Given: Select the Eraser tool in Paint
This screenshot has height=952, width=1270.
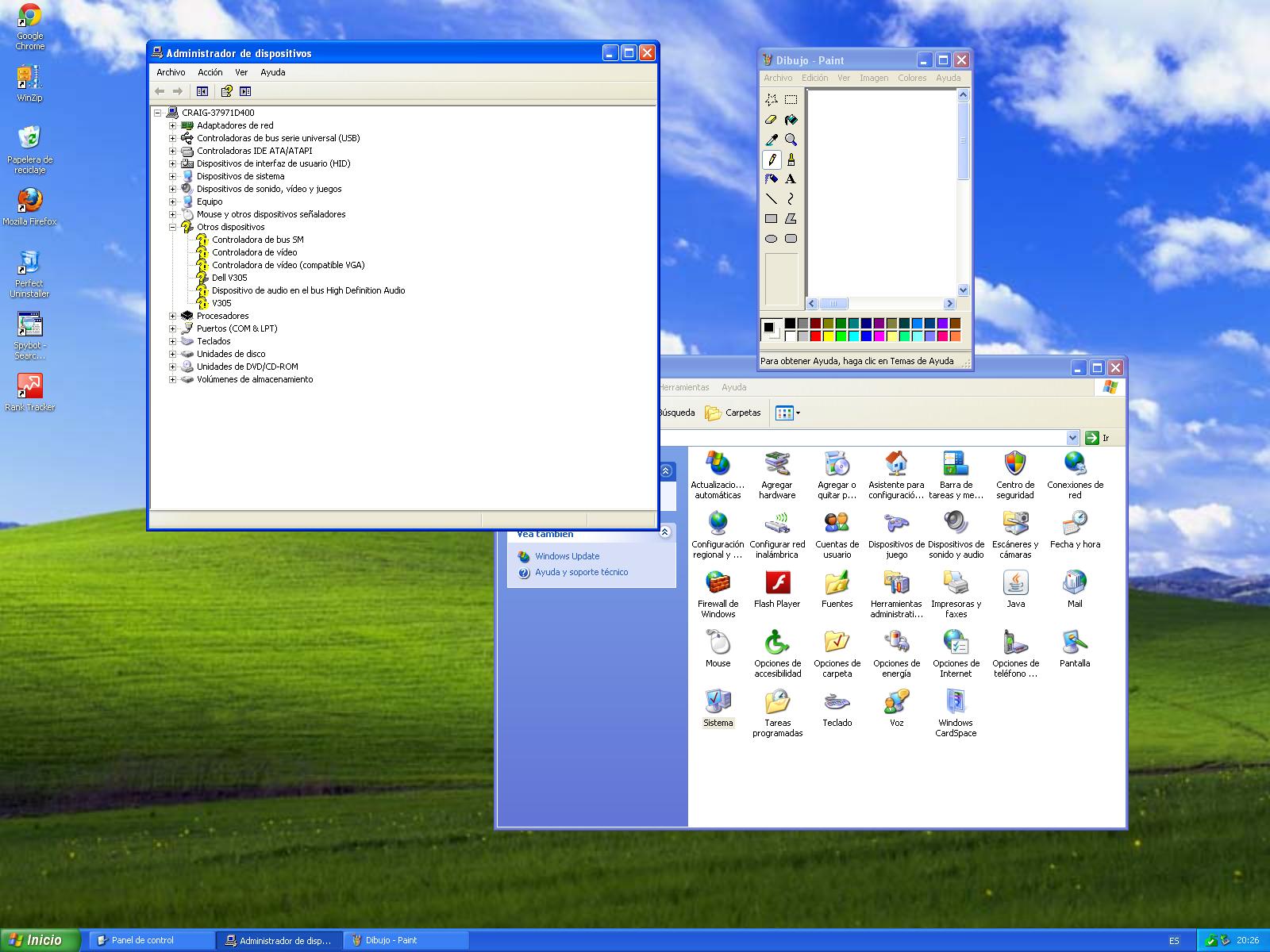Looking at the screenshot, I should click(771, 120).
